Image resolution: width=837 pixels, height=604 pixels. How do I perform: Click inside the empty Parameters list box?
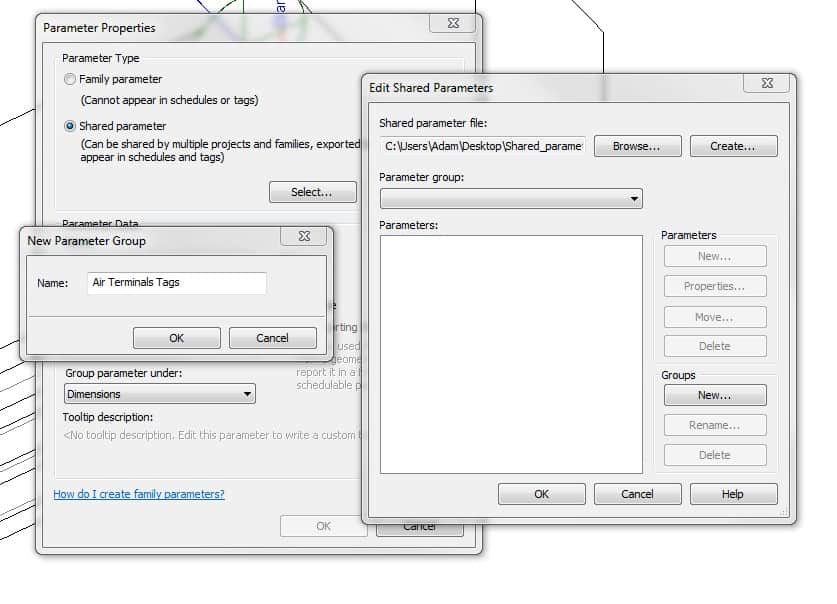(x=510, y=353)
